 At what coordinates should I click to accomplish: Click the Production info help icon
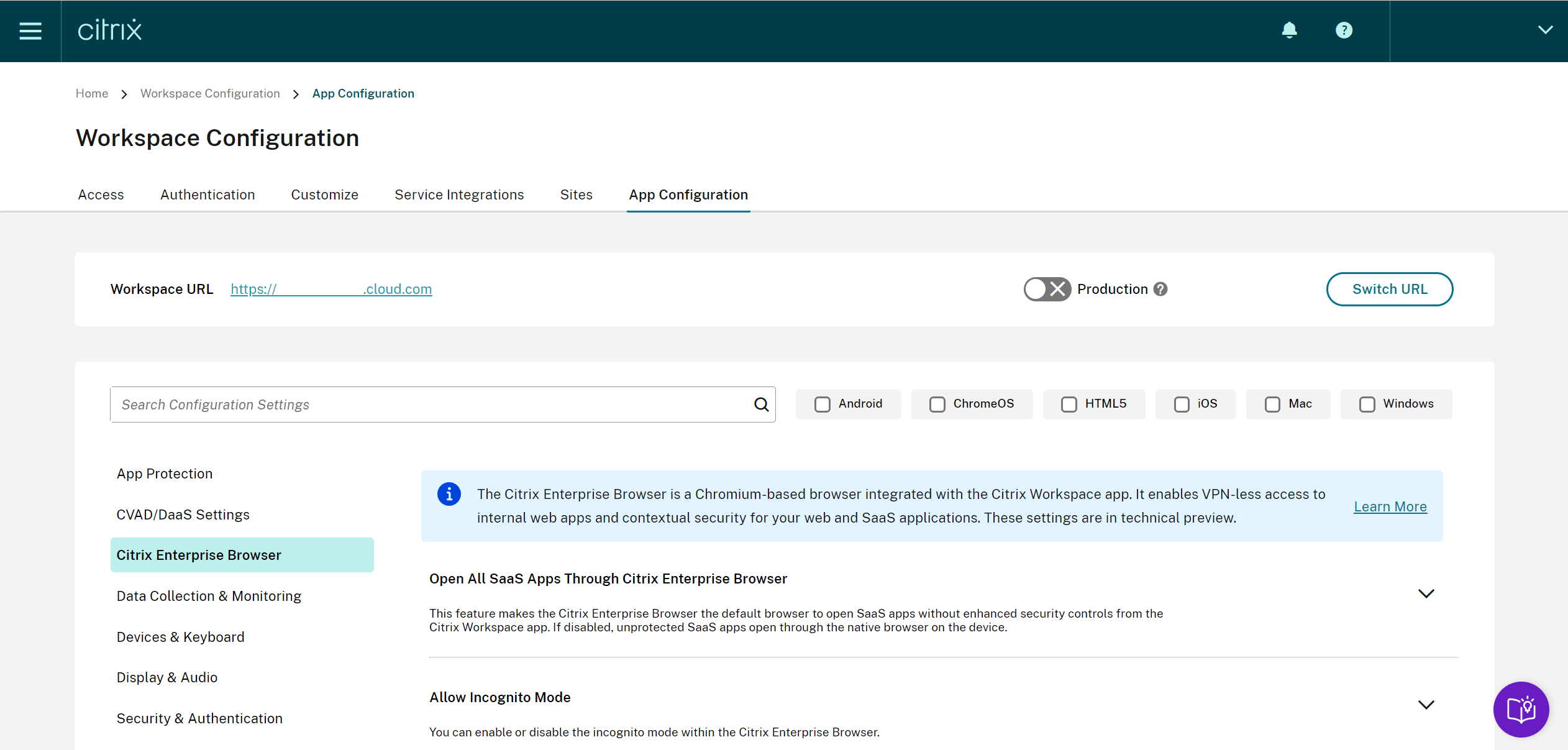[x=1160, y=290]
